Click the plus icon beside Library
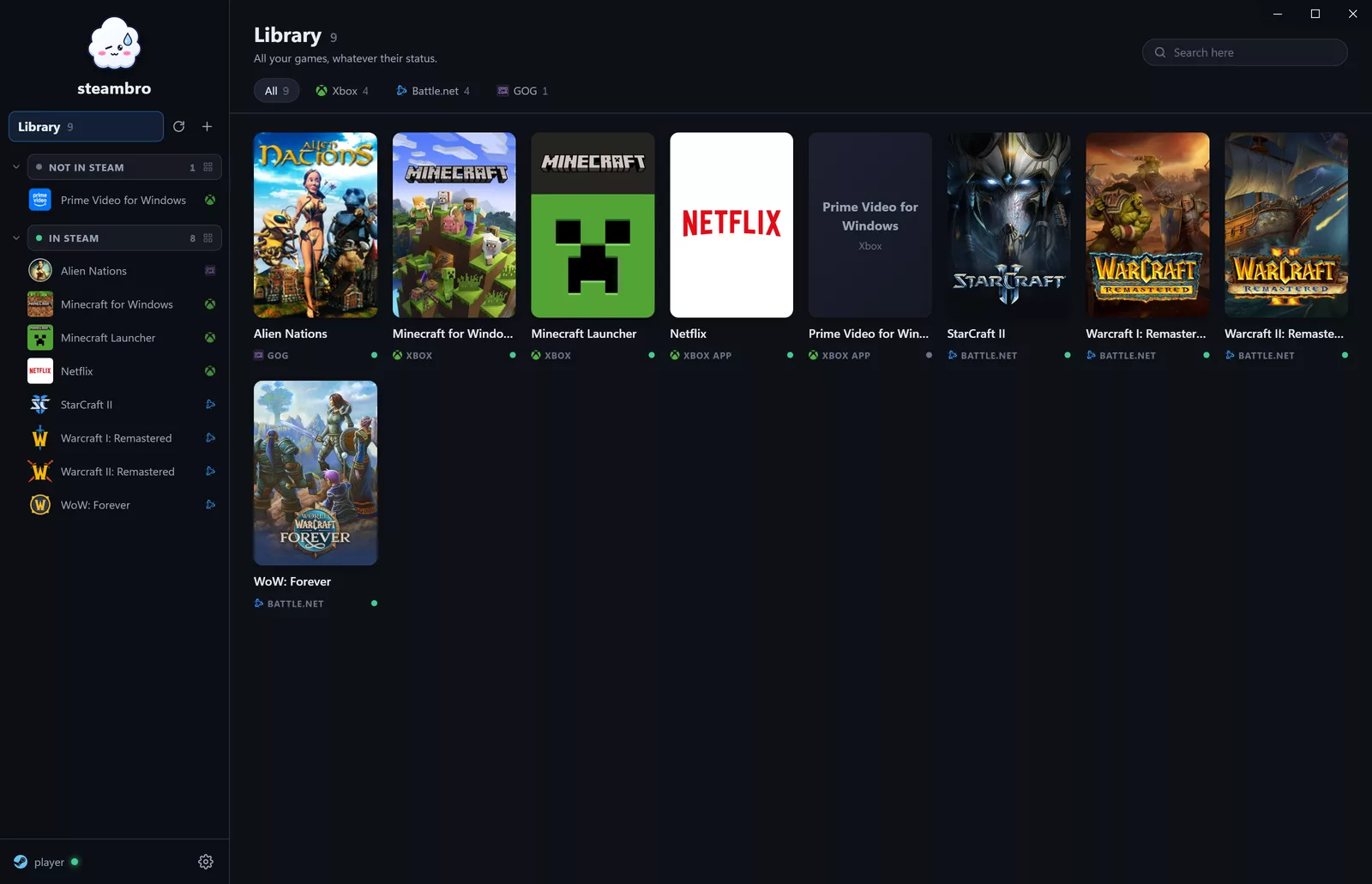1372x884 pixels. (207, 127)
